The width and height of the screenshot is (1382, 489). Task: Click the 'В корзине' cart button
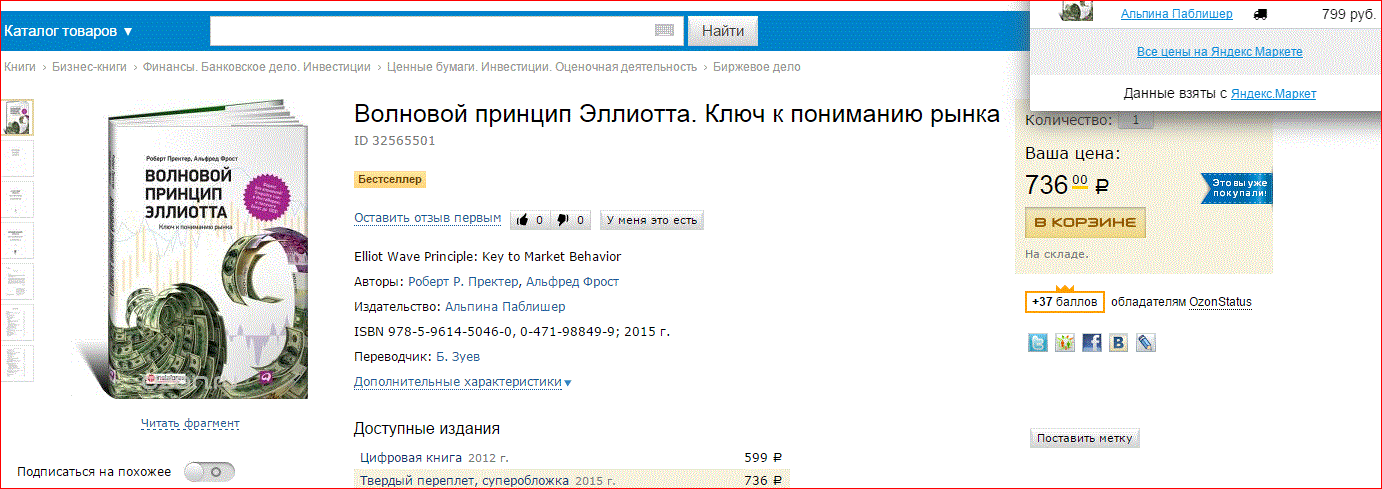1085,222
